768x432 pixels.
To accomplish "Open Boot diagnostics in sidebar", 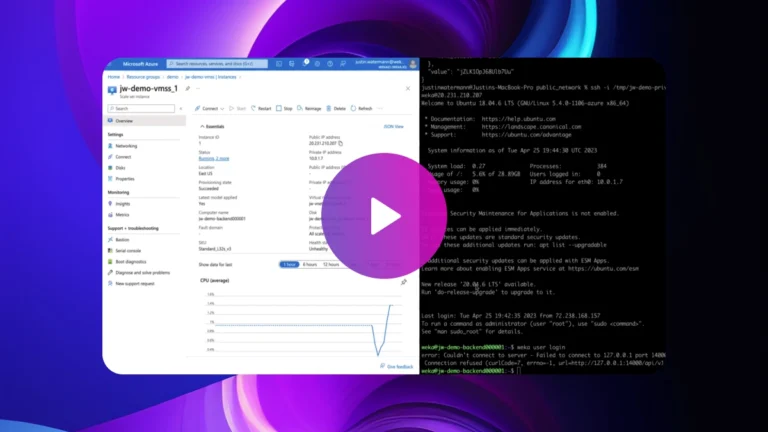I will coord(130,262).
